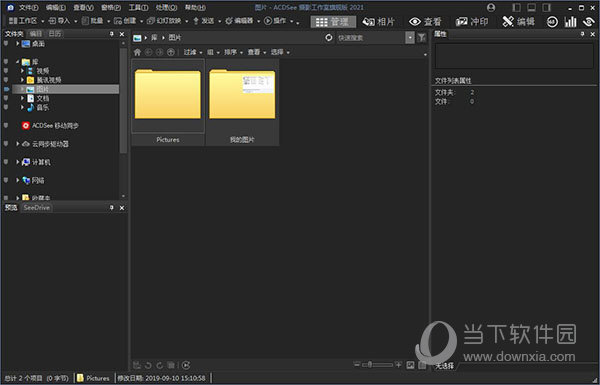Open the 排序 (Sort) dropdown
600x385 pixels.
[x=233, y=52]
